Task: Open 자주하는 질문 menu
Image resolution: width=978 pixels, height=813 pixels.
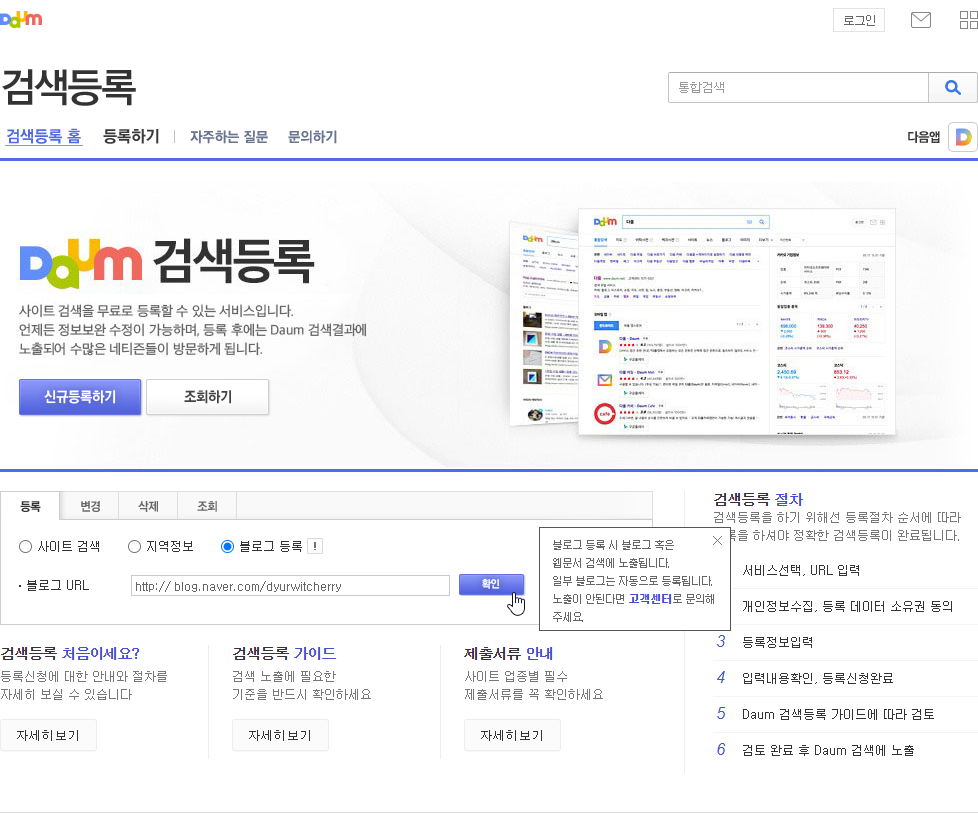Action: [229, 137]
